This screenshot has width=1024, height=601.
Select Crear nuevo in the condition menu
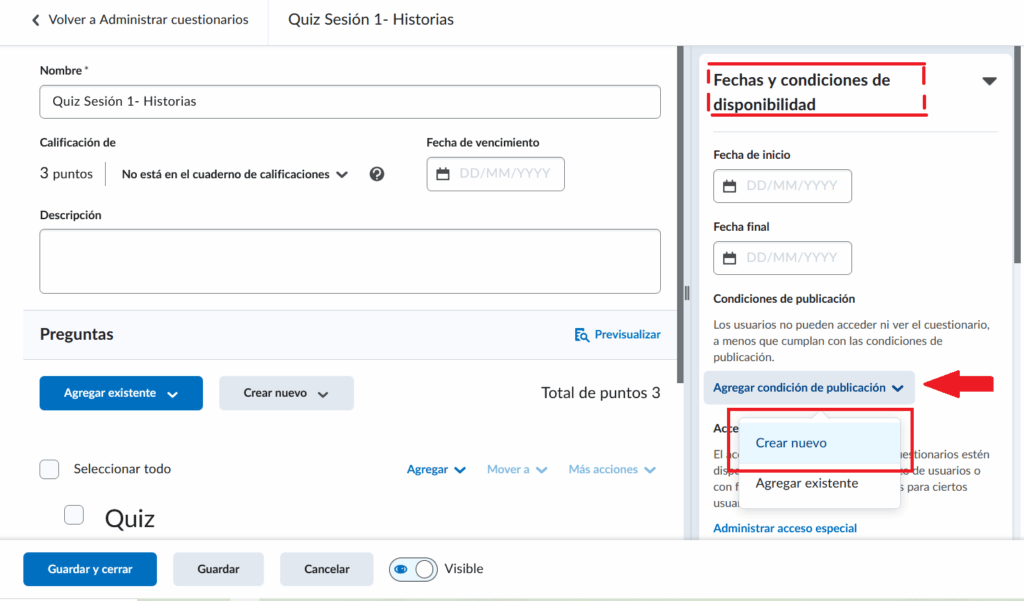pyautogui.click(x=791, y=443)
